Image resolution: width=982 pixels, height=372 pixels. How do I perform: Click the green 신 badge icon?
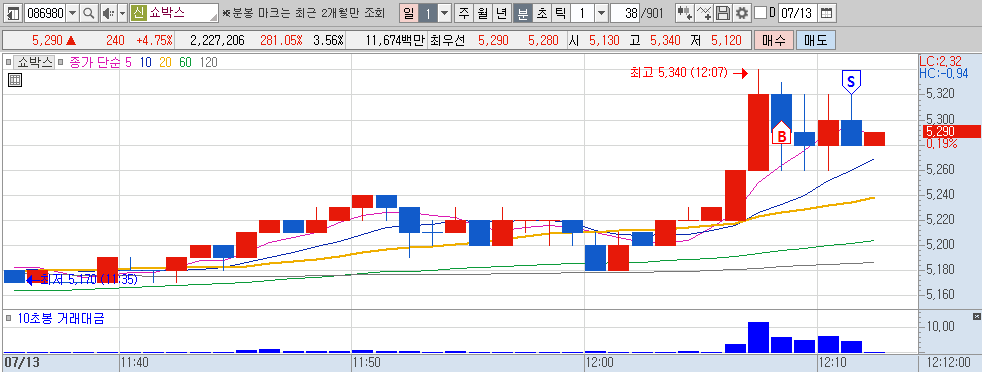click(138, 13)
